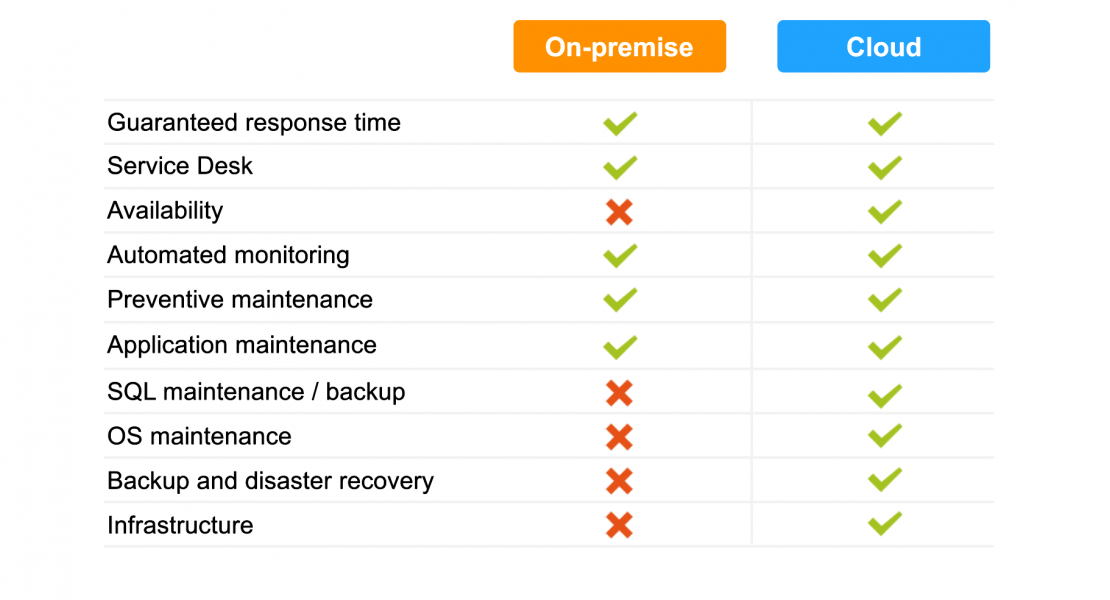Screen dimensions: 1110x600
Task: Click the Cloud checkmark for Preventive maintenance
Action: pos(885,299)
